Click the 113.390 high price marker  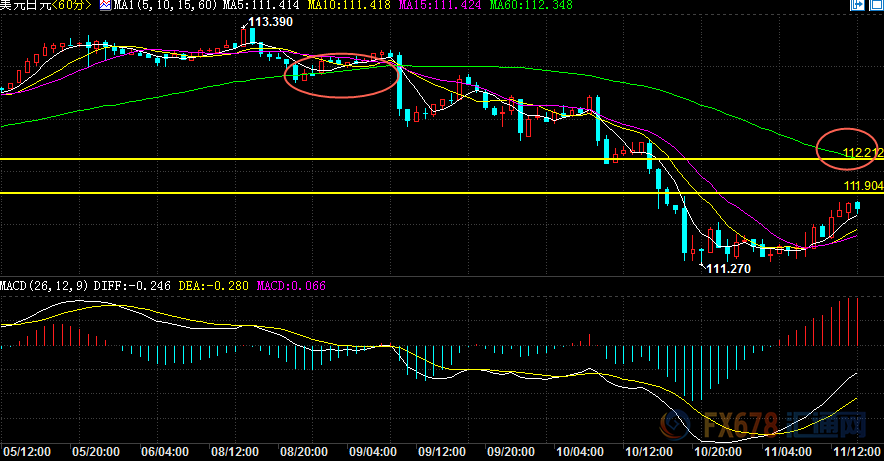(x=270, y=22)
